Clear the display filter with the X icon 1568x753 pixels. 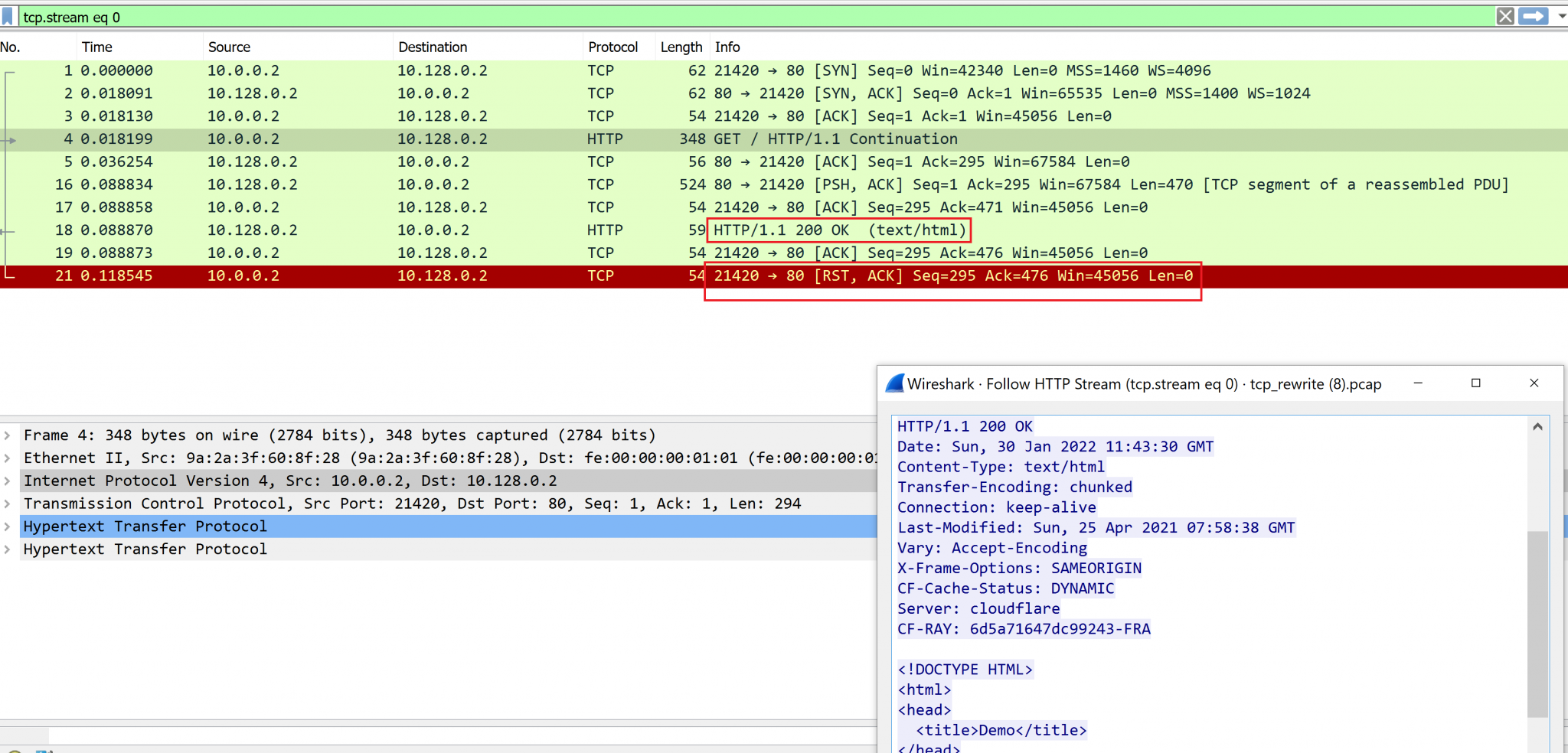coord(1506,16)
